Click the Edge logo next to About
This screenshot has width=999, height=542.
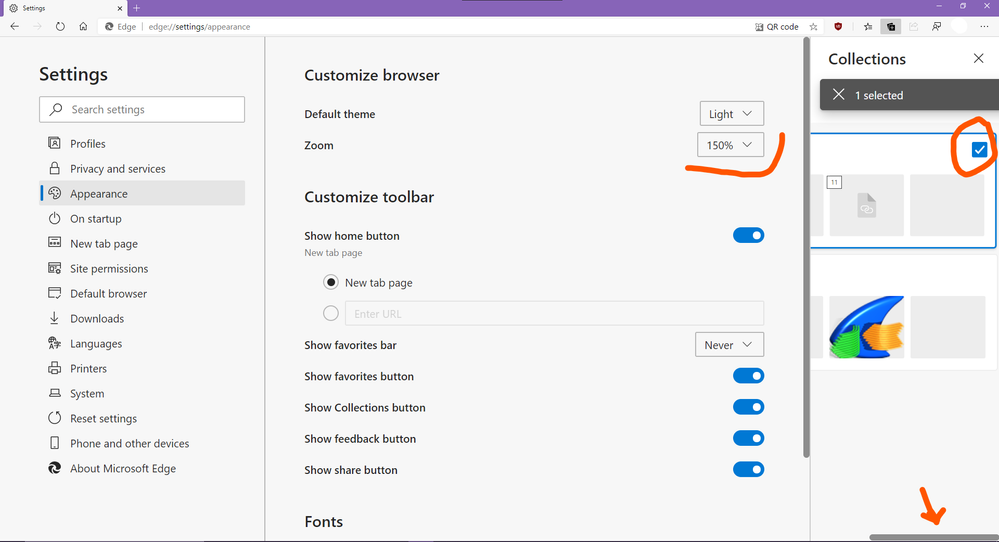coord(55,468)
